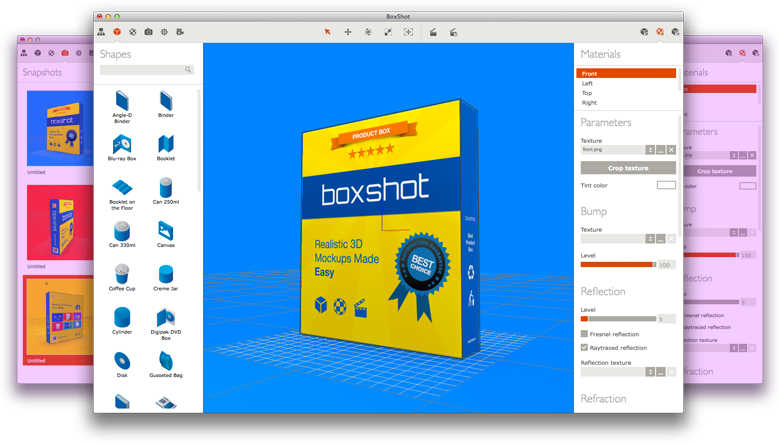Clear the front.png texture with X button
Screen dimensions: 780x445
point(671,150)
